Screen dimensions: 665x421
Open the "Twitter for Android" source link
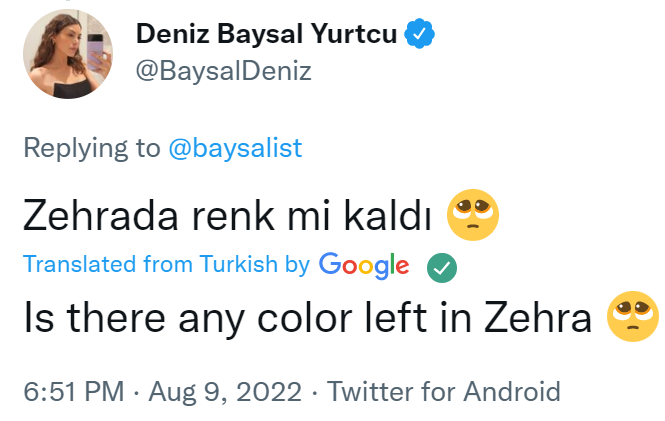point(443,390)
